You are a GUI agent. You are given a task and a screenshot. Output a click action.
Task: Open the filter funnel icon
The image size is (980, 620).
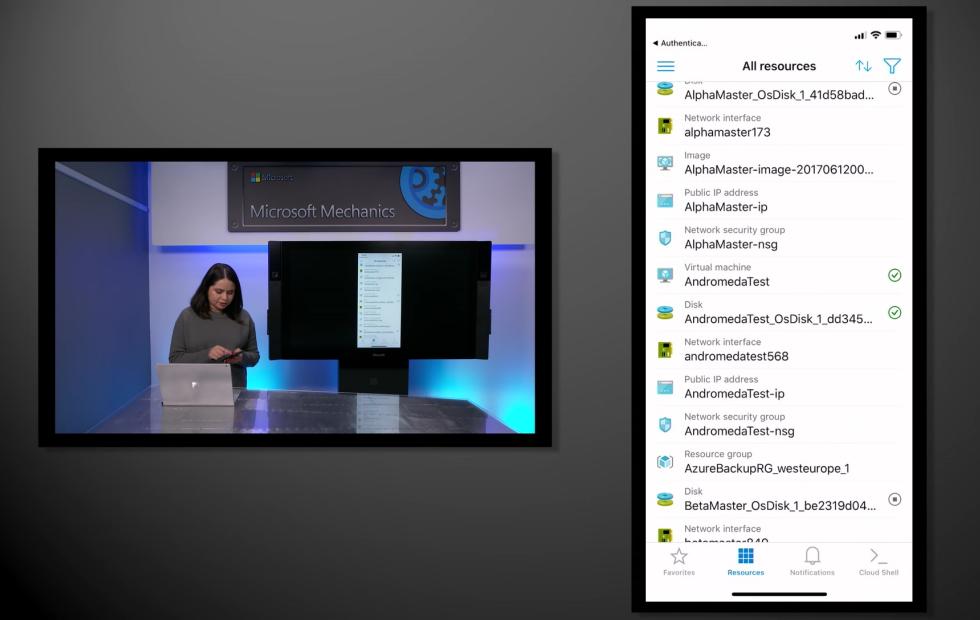[x=892, y=66]
